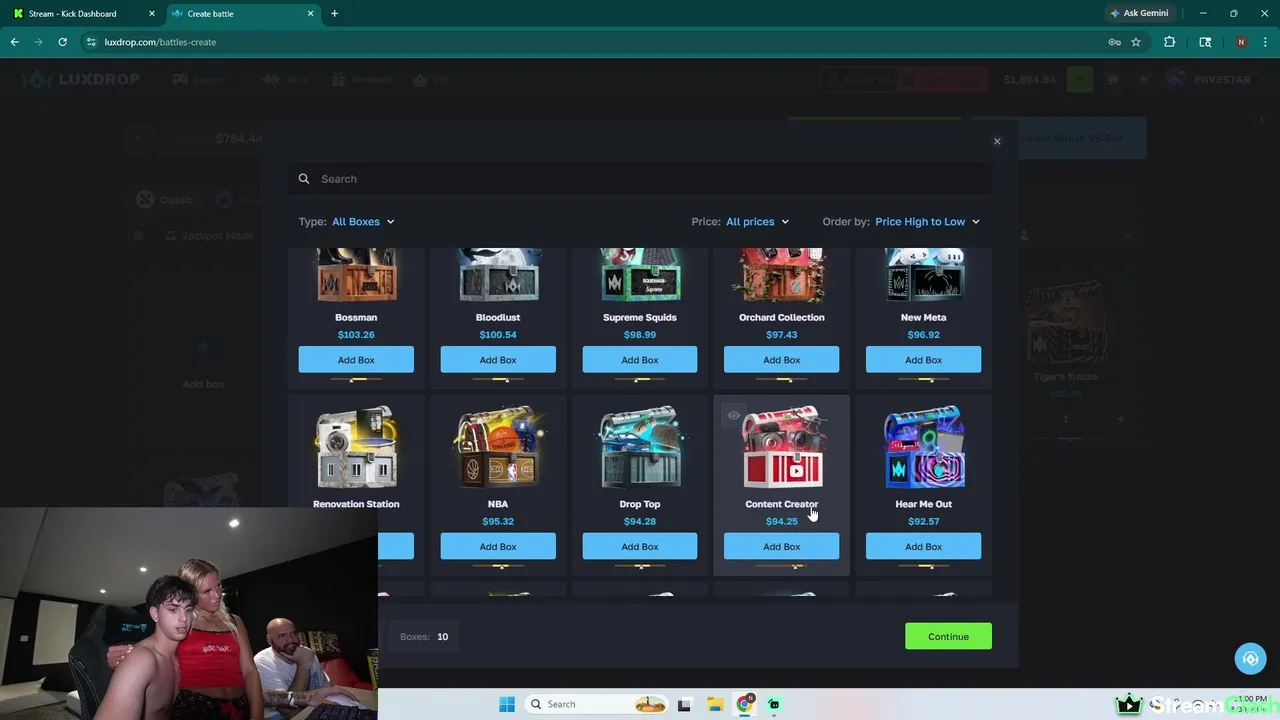Open the Chrome three-dot menu
Screen dimensions: 1280x720
(1265, 42)
